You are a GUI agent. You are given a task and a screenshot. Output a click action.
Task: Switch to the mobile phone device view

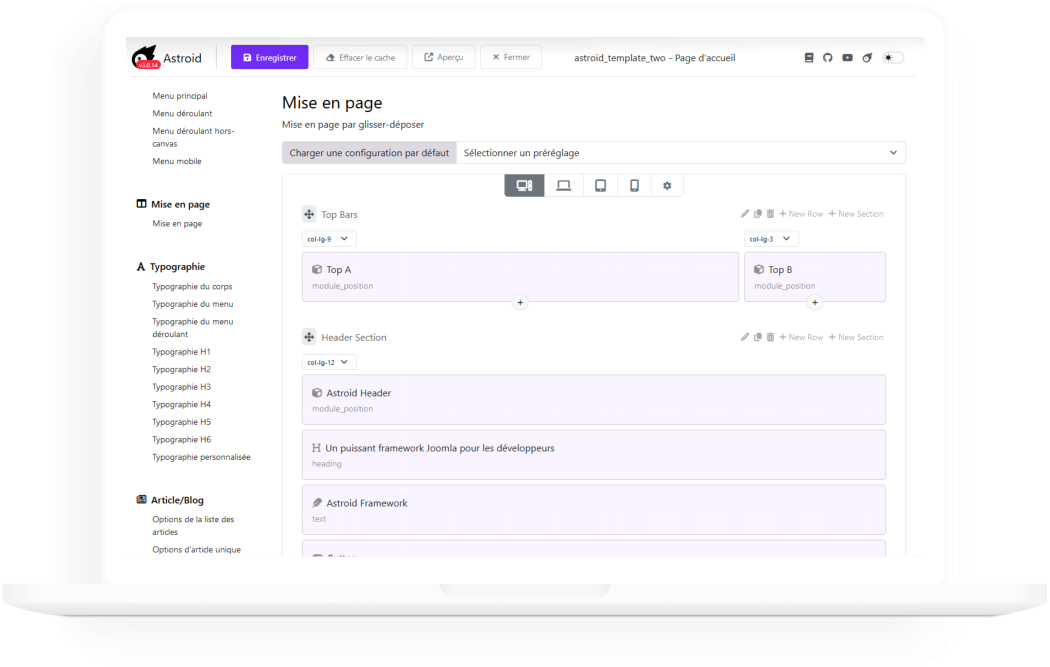pyautogui.click(x=634, y=186)
